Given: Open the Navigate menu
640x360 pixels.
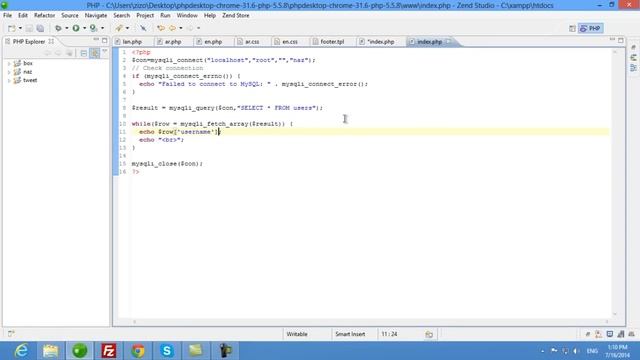Looking at the screenshot, I should point(96,15).
